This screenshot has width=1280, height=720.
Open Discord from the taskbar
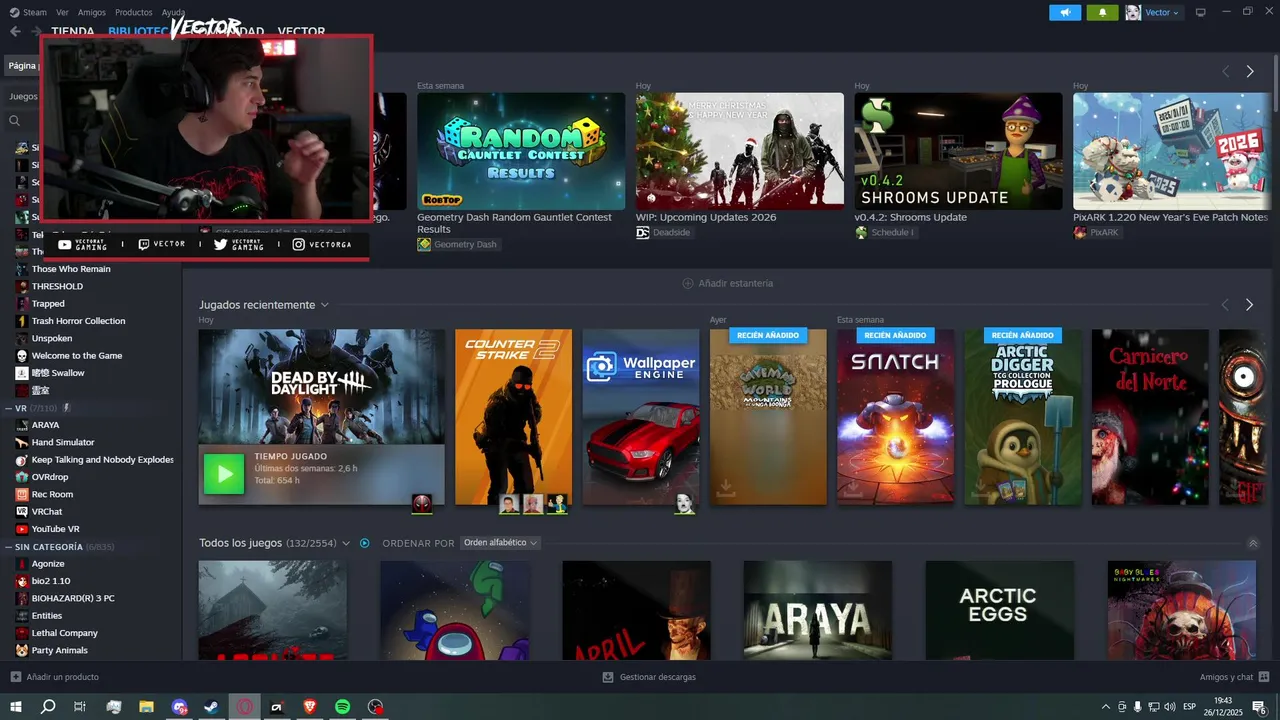click(x=179, y=706)
